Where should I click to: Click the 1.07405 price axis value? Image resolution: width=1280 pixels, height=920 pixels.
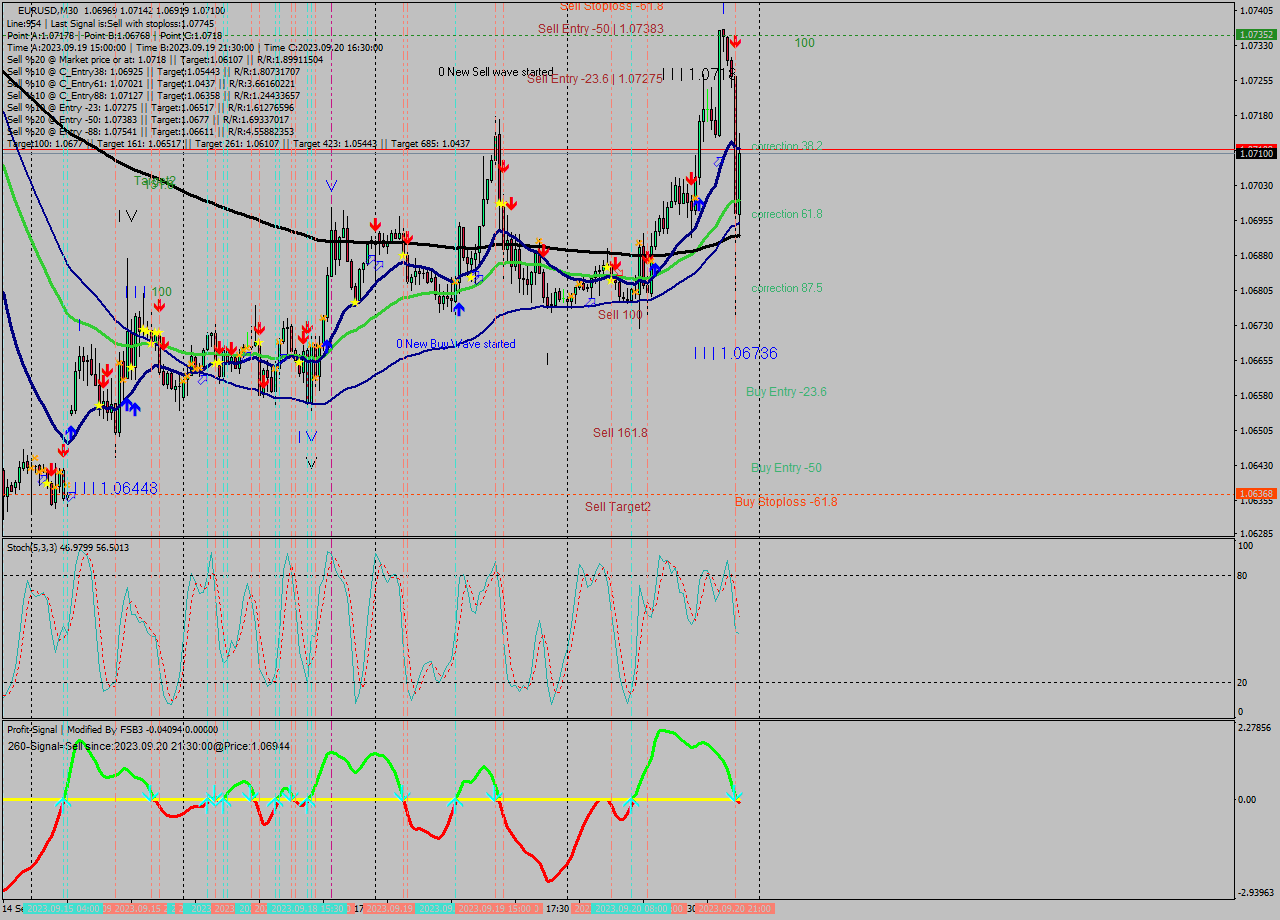point(1256,10)
